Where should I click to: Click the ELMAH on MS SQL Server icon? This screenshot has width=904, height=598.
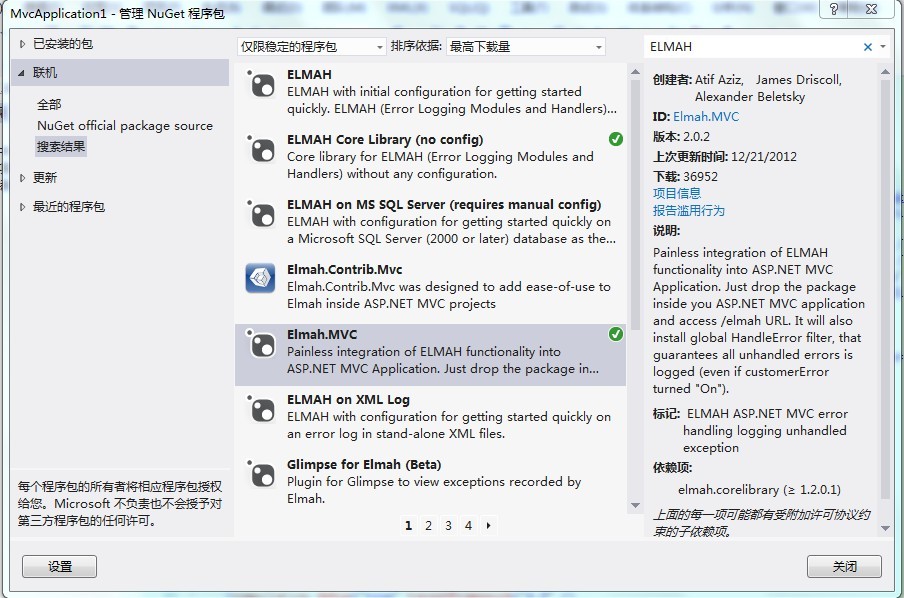261,215
